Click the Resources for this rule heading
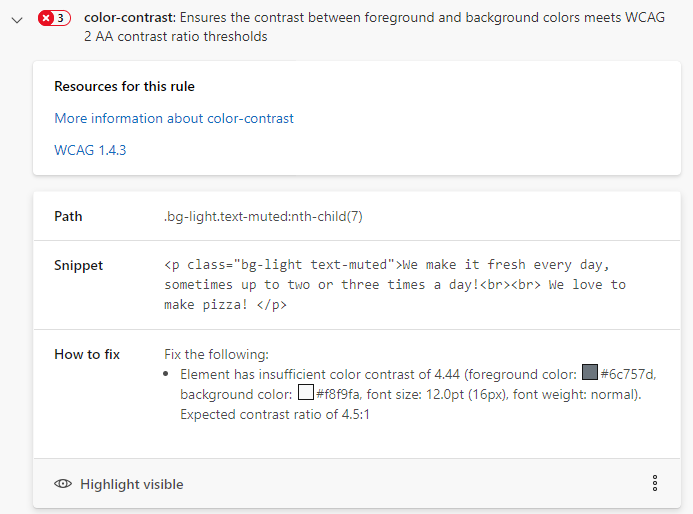 click(124, 86)
